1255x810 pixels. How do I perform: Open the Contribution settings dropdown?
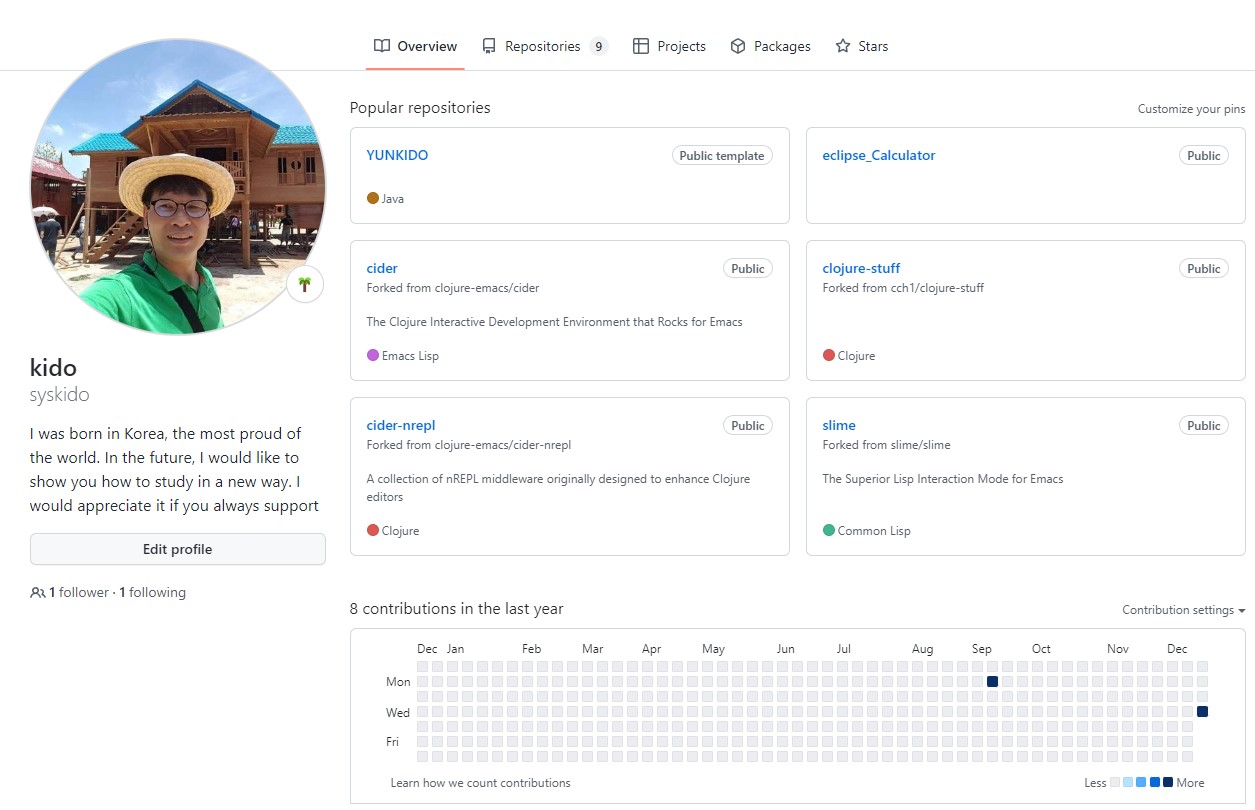click(1183, 610)
